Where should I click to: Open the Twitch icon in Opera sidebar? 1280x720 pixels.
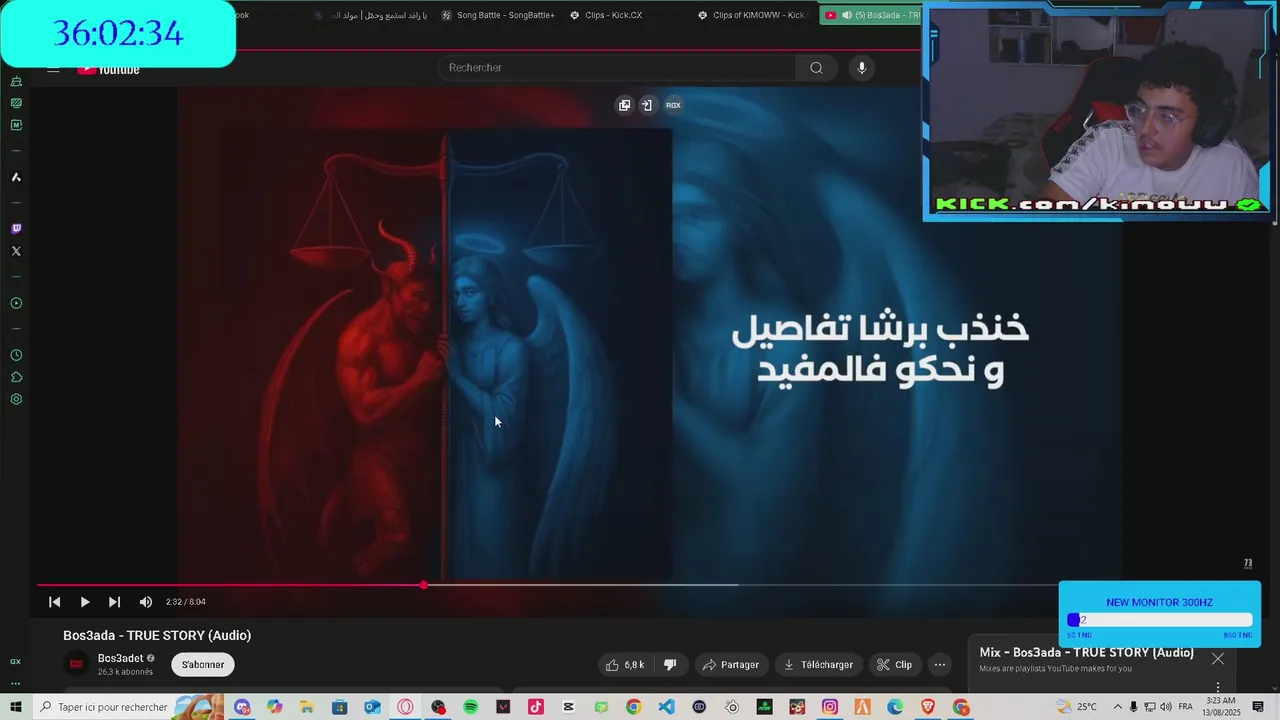pos(16,229)
